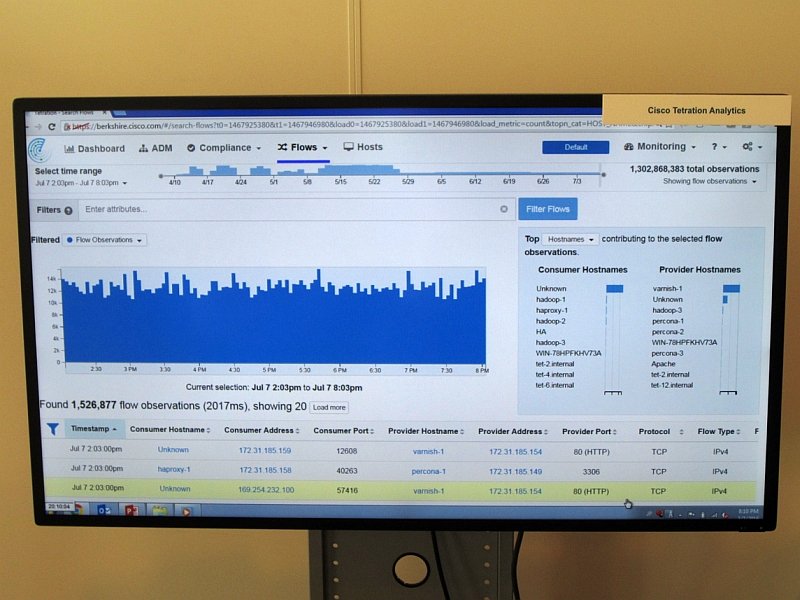Open the Flows menu
The height and width of the screenshot is (600, 800).
coord(303,147)
